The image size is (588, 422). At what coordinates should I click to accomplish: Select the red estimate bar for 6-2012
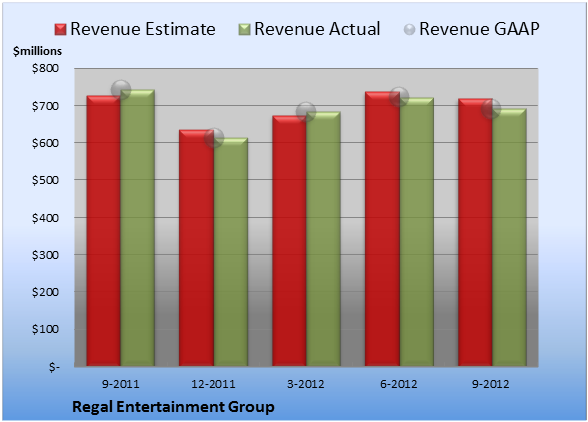(x=382, y=229)
